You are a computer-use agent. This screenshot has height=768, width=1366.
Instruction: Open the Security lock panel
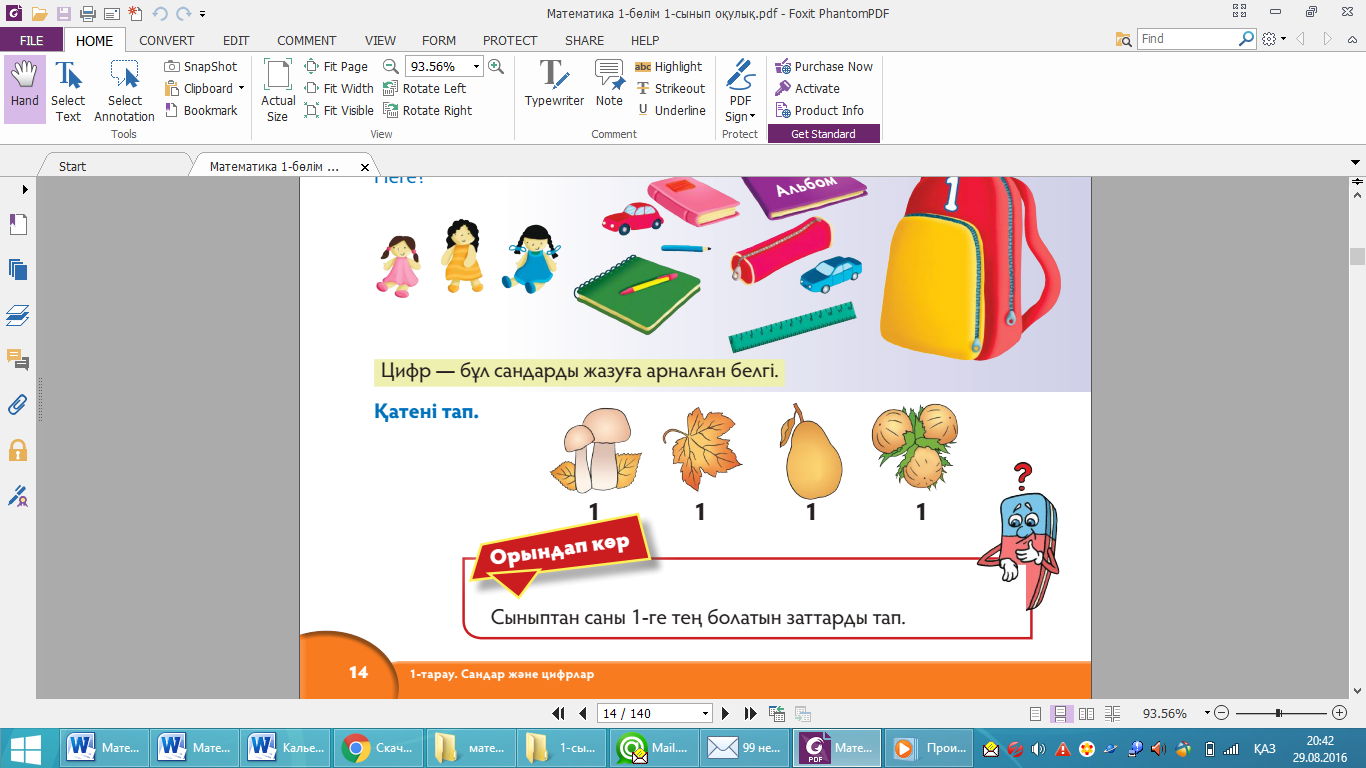17,450
